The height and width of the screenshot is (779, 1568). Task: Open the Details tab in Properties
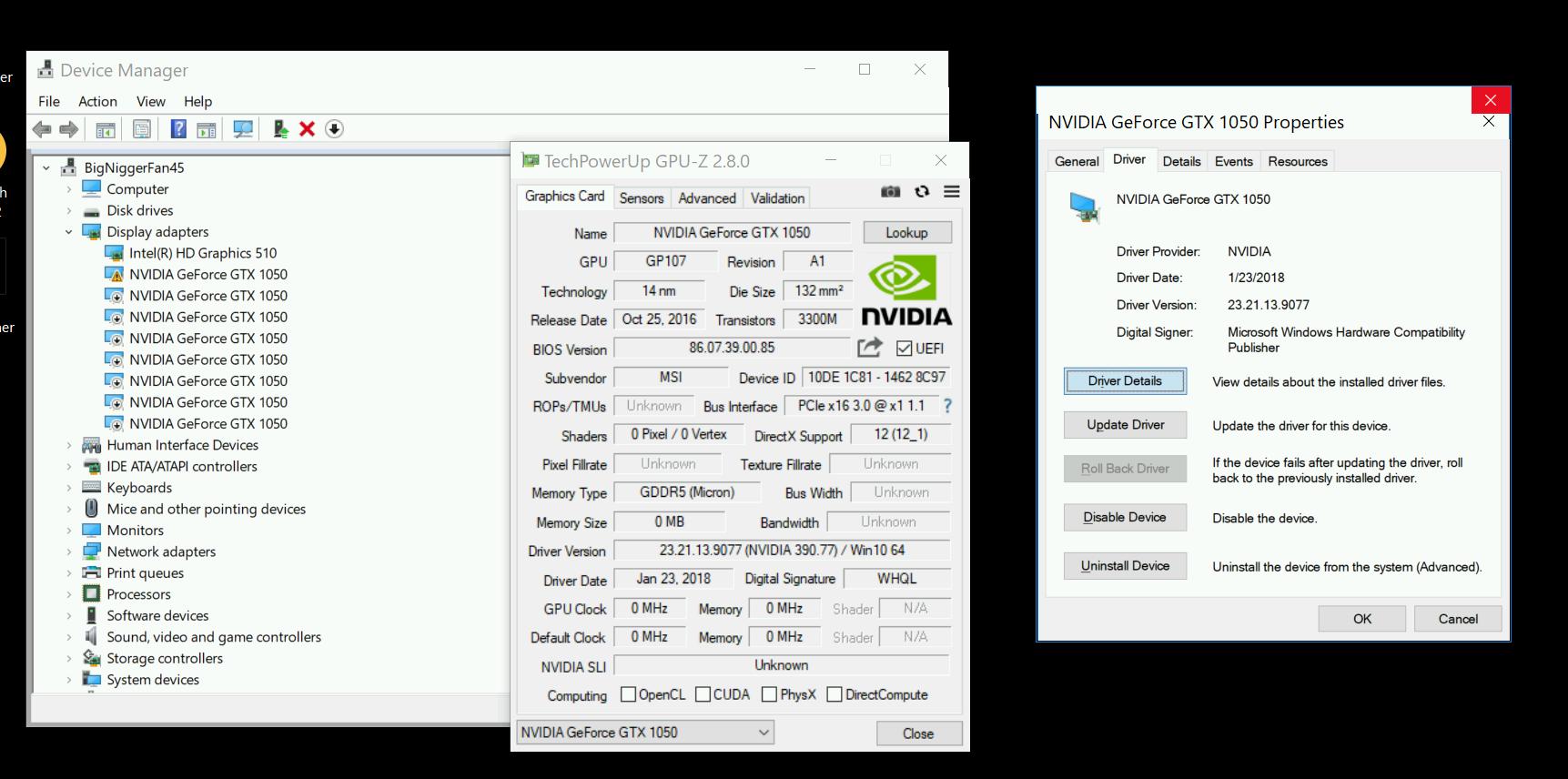[x=1181, y=161]
